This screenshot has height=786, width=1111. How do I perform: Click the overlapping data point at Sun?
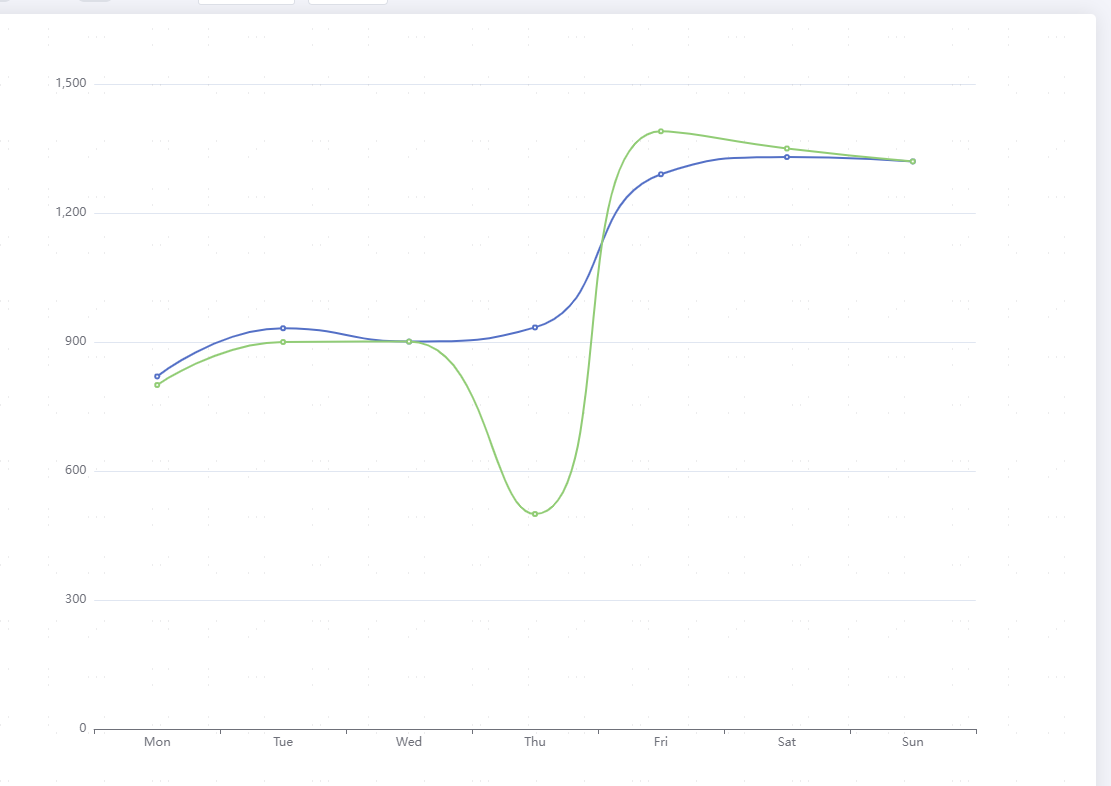click(913, 162)
